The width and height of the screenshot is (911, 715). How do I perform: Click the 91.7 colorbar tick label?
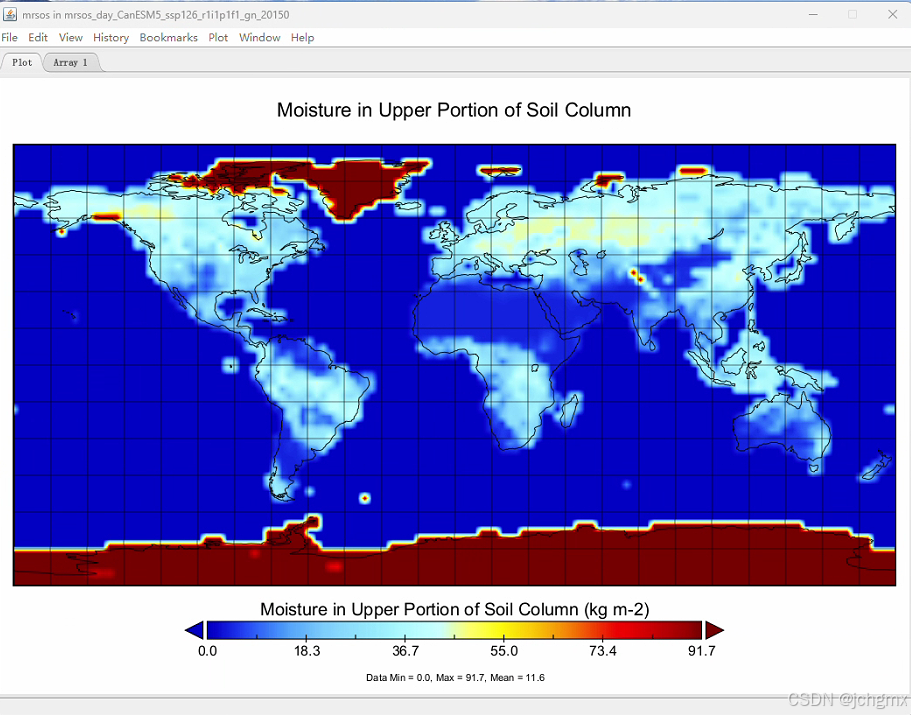click(702, 651)
